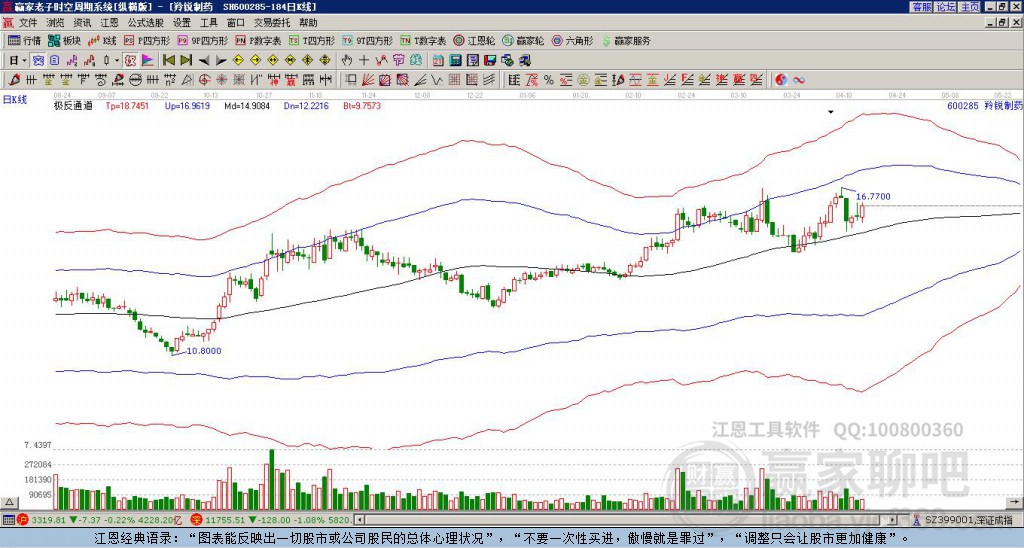Open the 文件 menu
This screenshot has width=1024, height=548.
coord(28,23)
